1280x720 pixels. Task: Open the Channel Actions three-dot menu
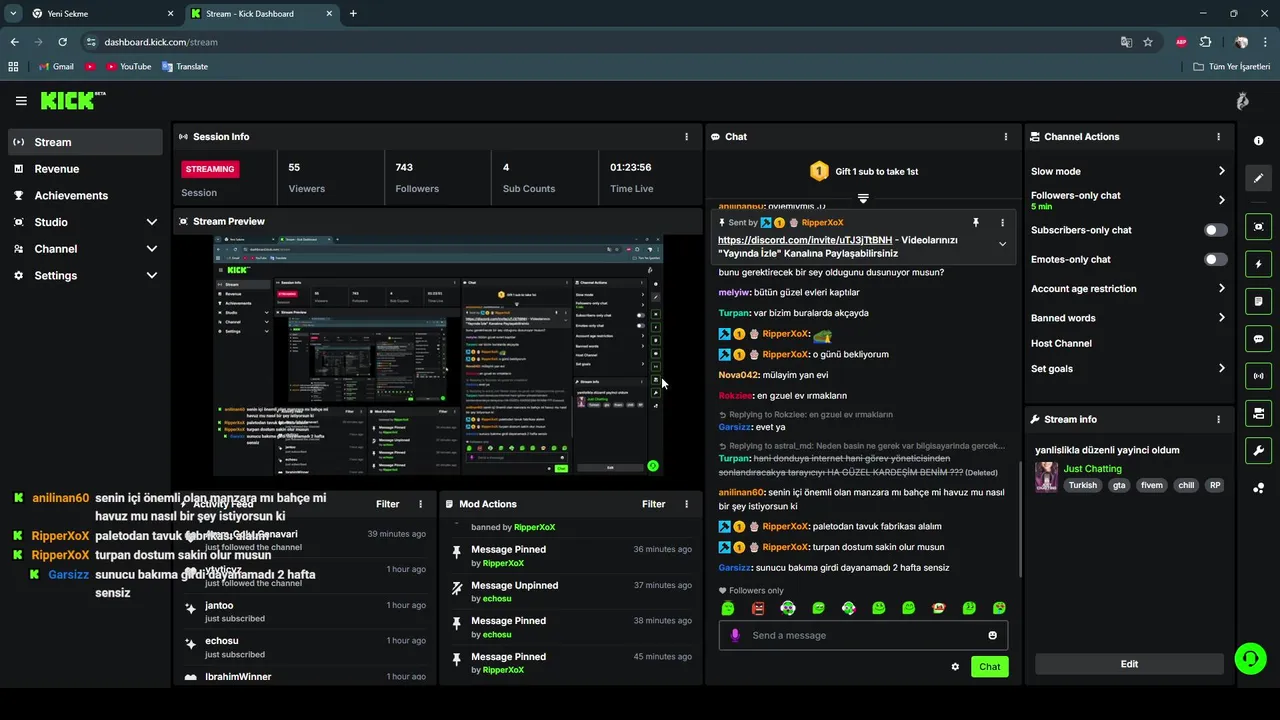click(x=1218, y=137)
